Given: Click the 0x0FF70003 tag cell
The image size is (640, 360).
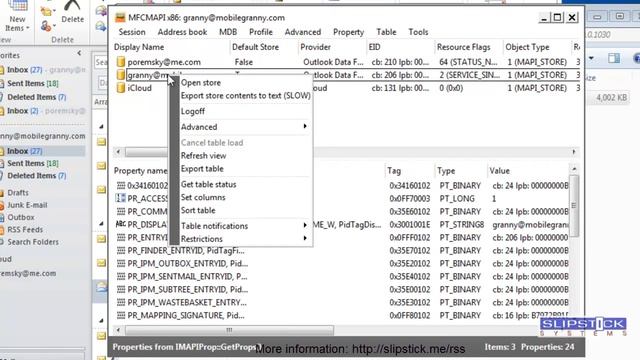Looking at the screenshot, I should click(409, 198).
